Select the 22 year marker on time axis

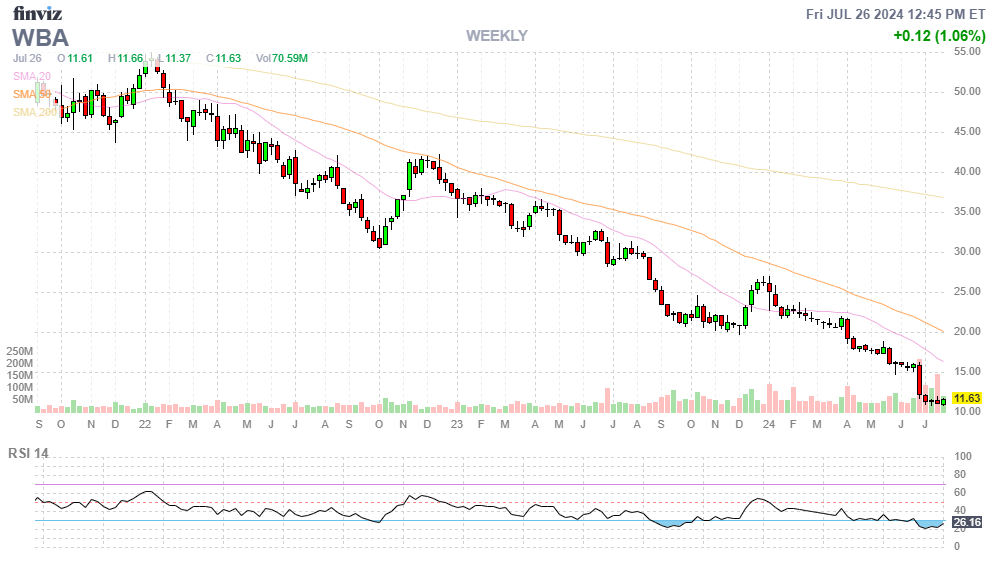pyautogui.click(x=145, y=424)
